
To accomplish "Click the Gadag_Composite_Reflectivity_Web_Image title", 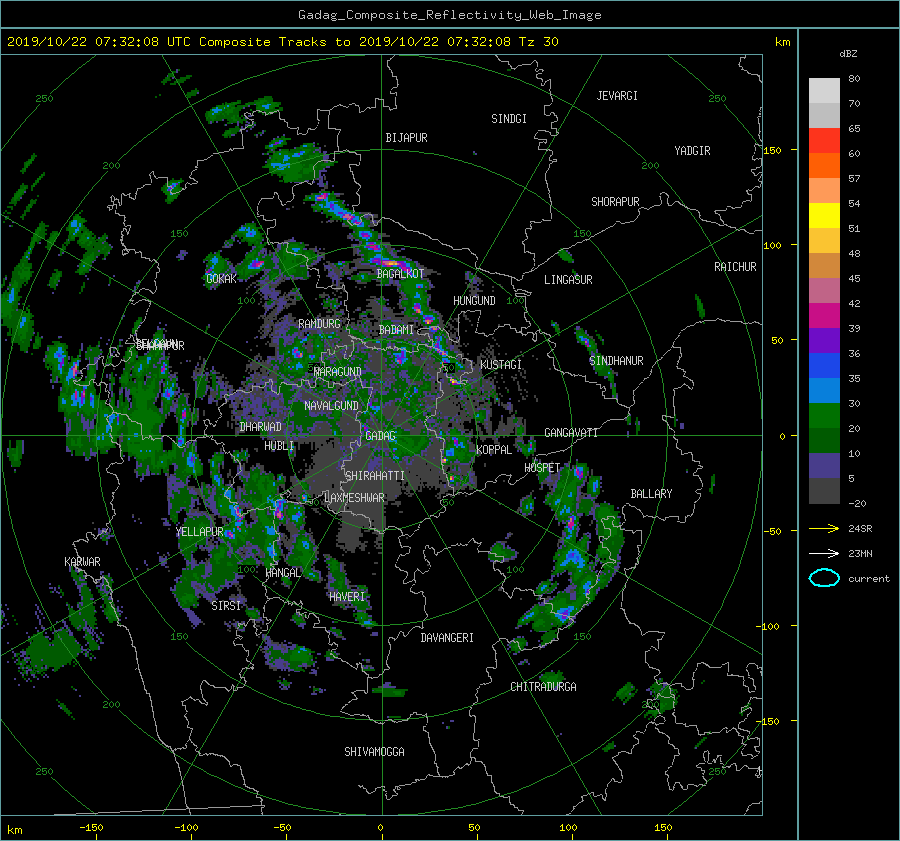I will 449,15.
